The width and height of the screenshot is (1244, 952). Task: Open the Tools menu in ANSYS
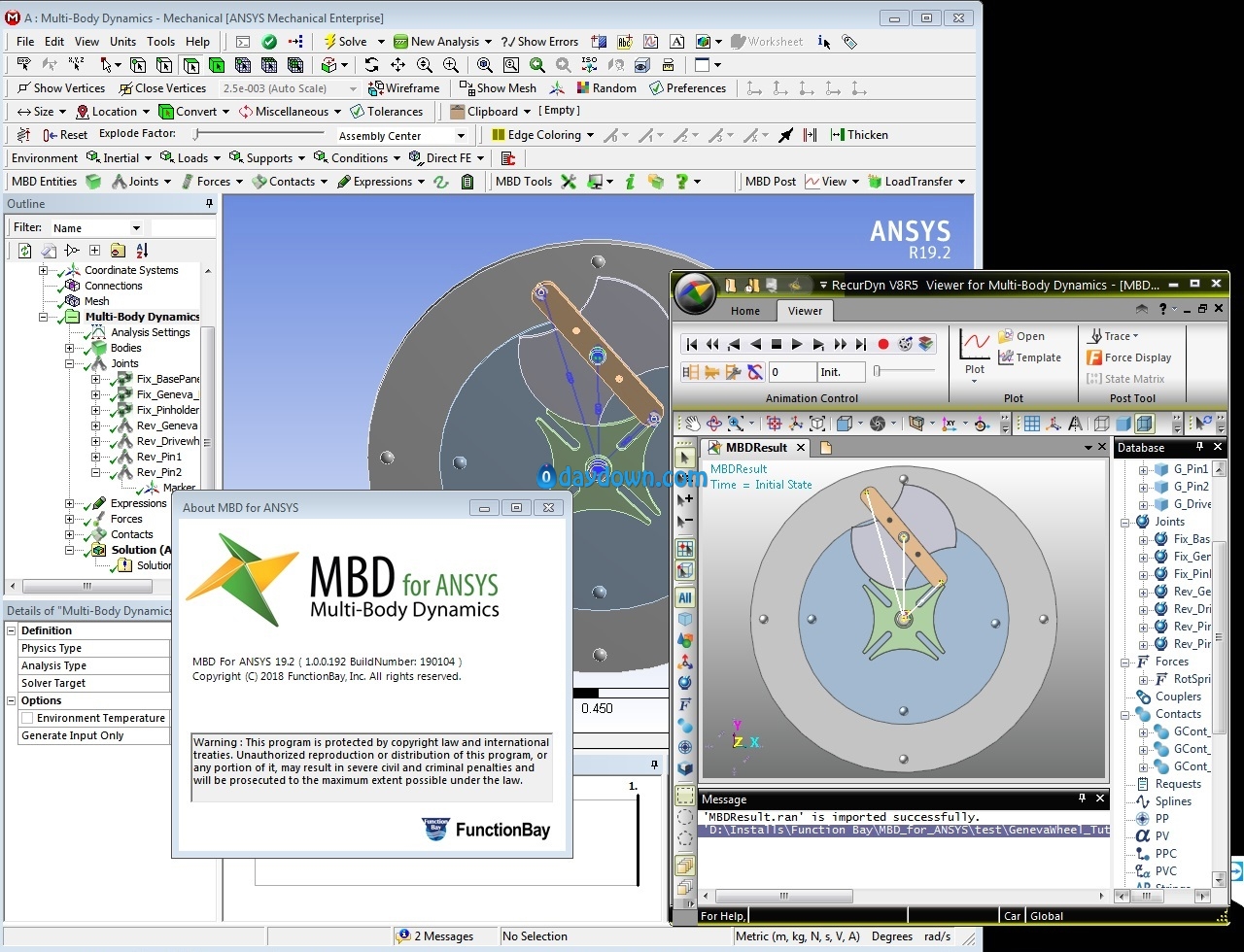tap(160, 42)
